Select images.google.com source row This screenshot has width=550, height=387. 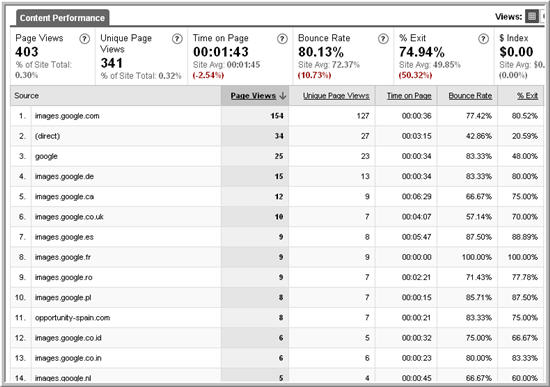(x=67, y=116)
